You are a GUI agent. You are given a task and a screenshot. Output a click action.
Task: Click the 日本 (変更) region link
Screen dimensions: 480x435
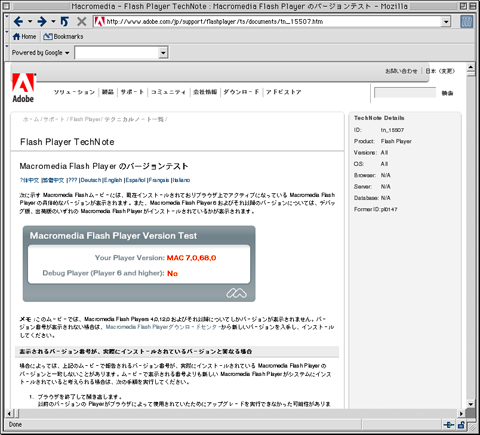[x=440, y=71]
